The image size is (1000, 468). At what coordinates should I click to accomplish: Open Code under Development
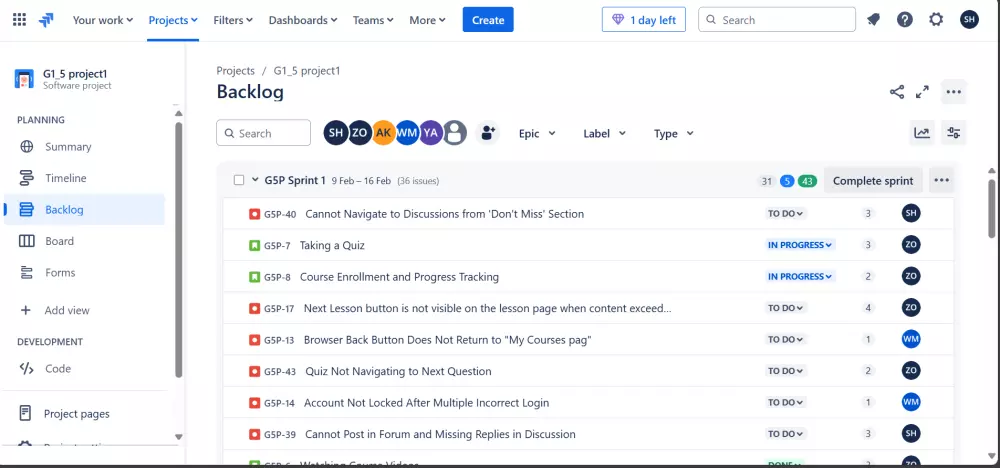click(x=84, y=369)
